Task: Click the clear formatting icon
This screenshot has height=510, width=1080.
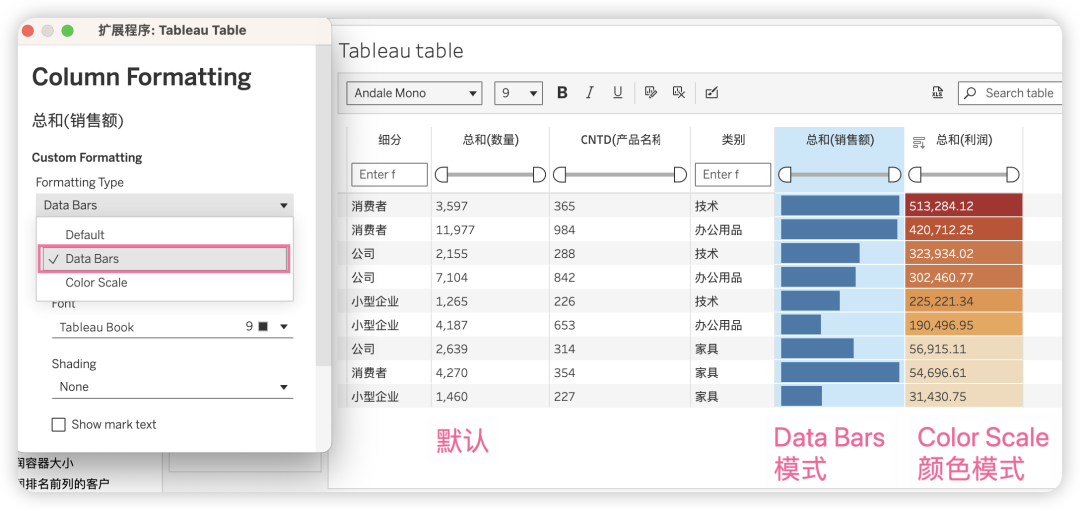Action: pos(678,92)
